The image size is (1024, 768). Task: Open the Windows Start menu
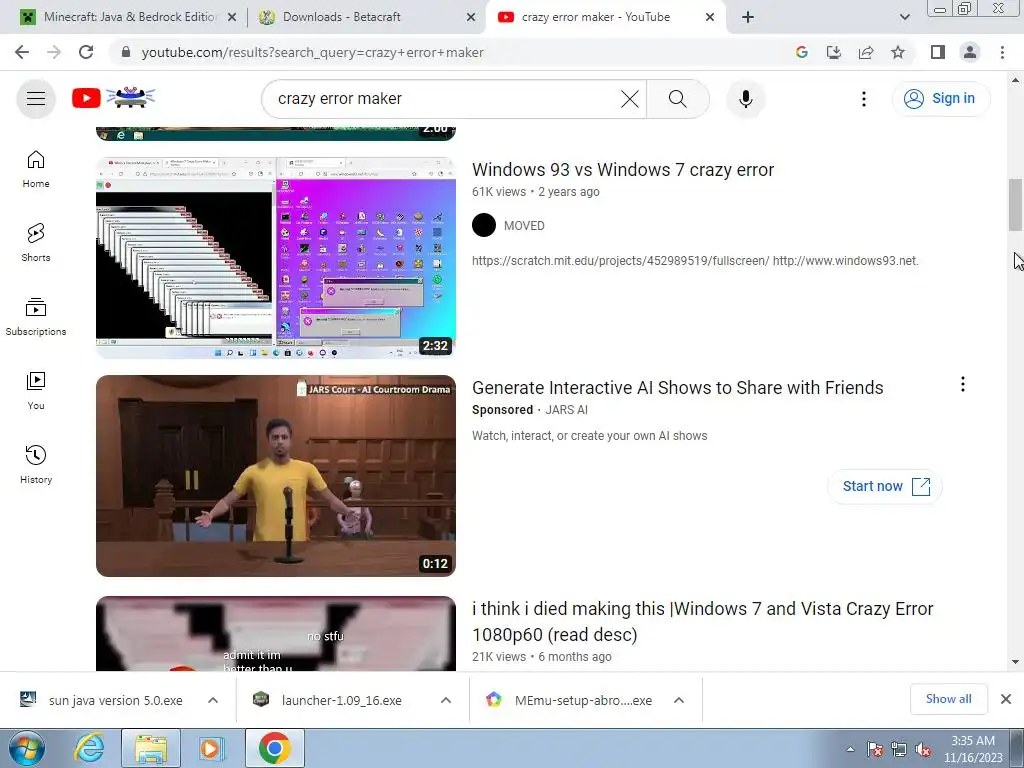click(x=27, y=748)
